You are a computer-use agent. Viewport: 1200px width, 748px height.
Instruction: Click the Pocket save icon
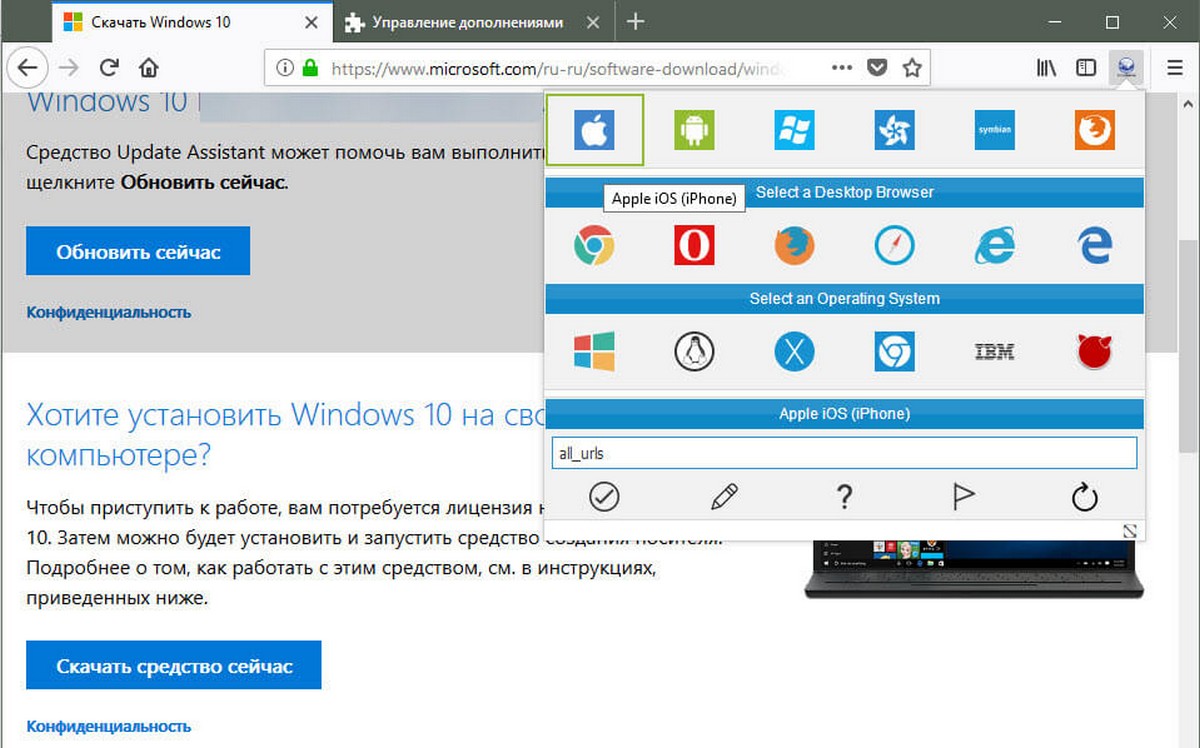pyautogui.click(x=877, y=68)
